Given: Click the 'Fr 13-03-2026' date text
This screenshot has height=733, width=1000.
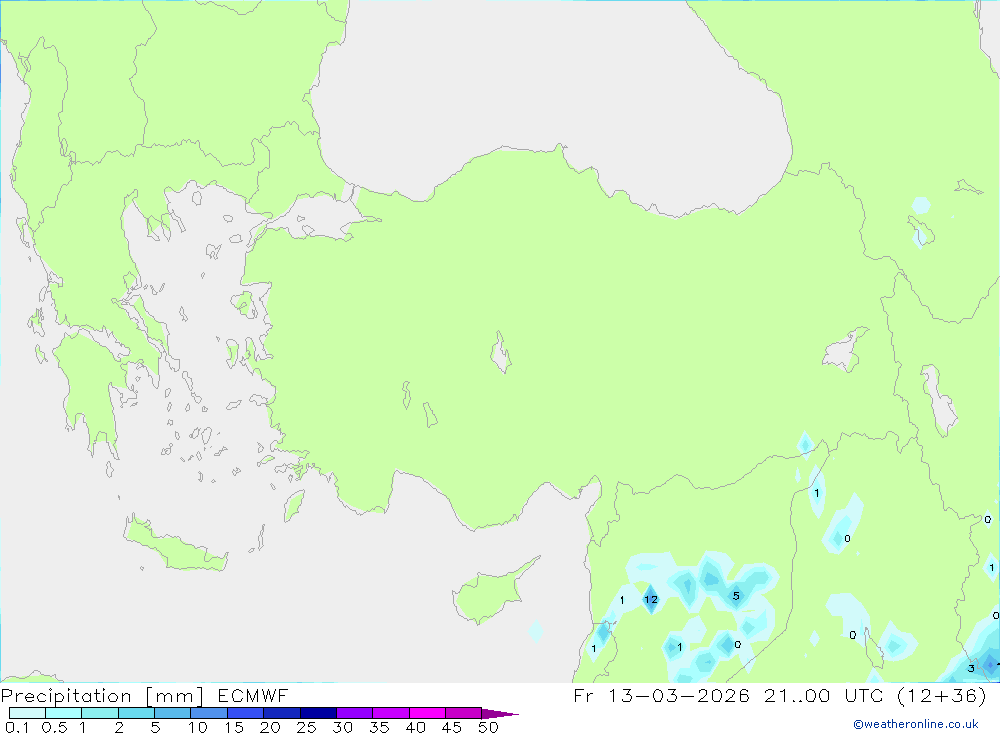Looking at the screenshot, I should click(661, 695).
